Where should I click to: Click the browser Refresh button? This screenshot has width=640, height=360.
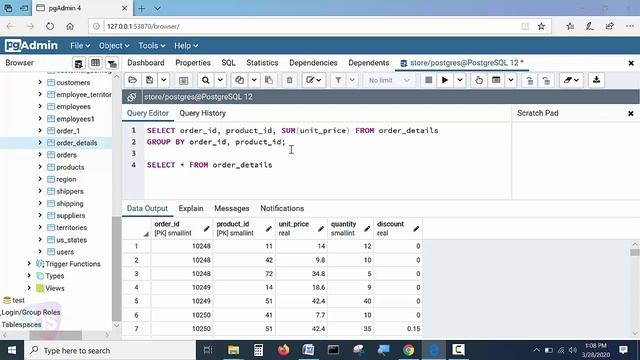pos(50,26)
